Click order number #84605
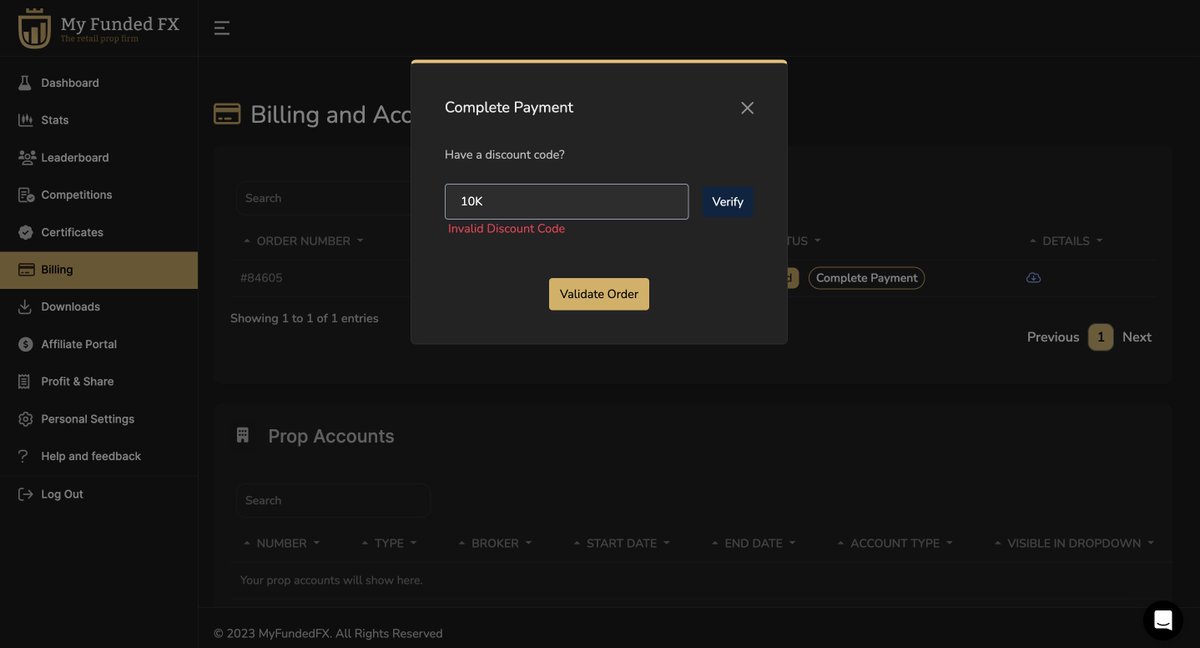Screen dimensions: 1200x648 [x=261, y=278]
